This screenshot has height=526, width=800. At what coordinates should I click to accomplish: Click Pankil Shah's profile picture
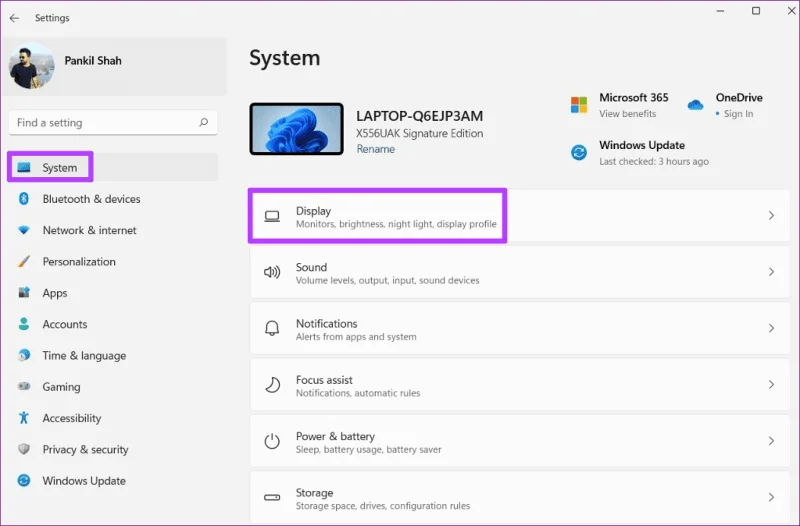(31, 66)
